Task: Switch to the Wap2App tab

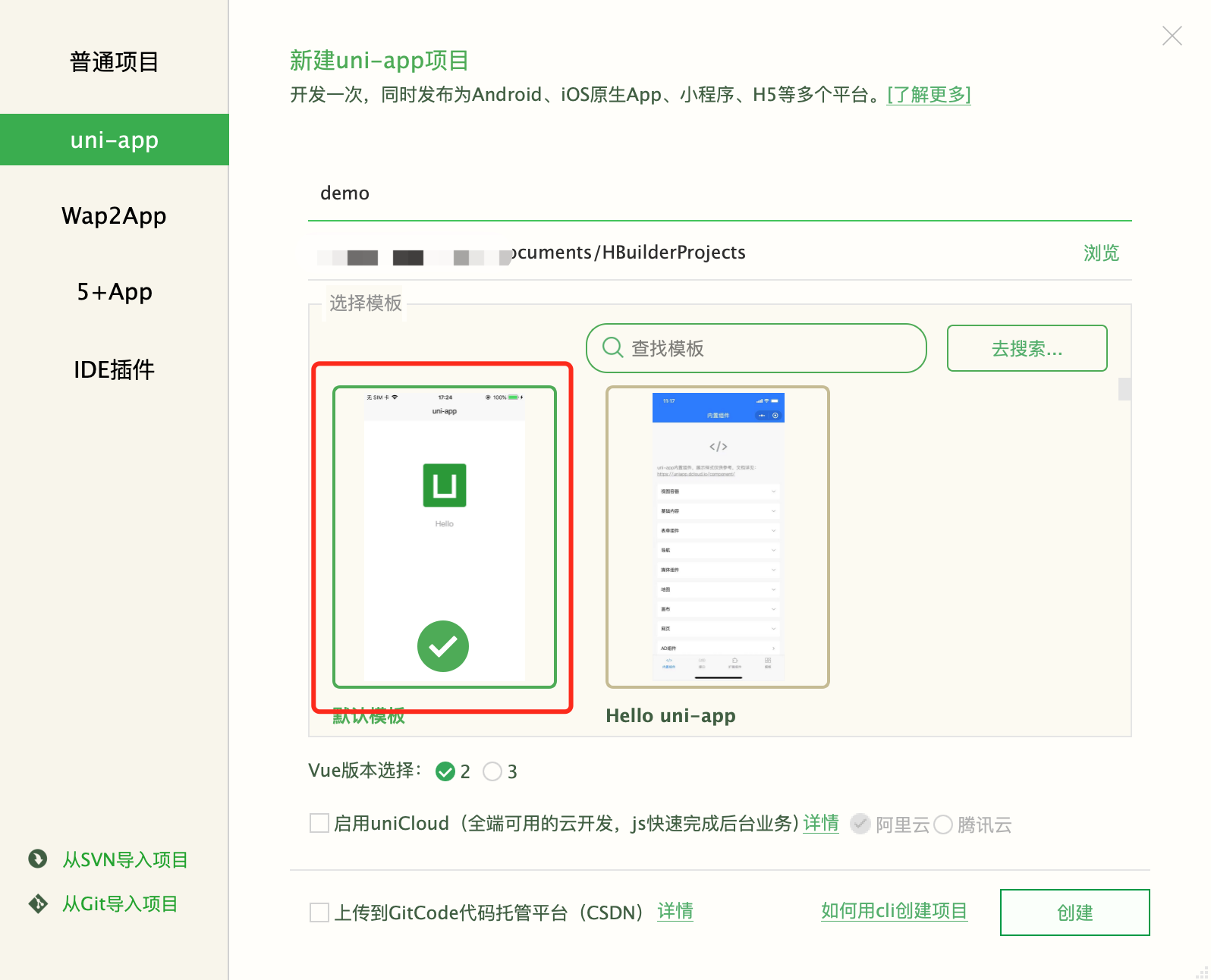Action: point(114,216)
